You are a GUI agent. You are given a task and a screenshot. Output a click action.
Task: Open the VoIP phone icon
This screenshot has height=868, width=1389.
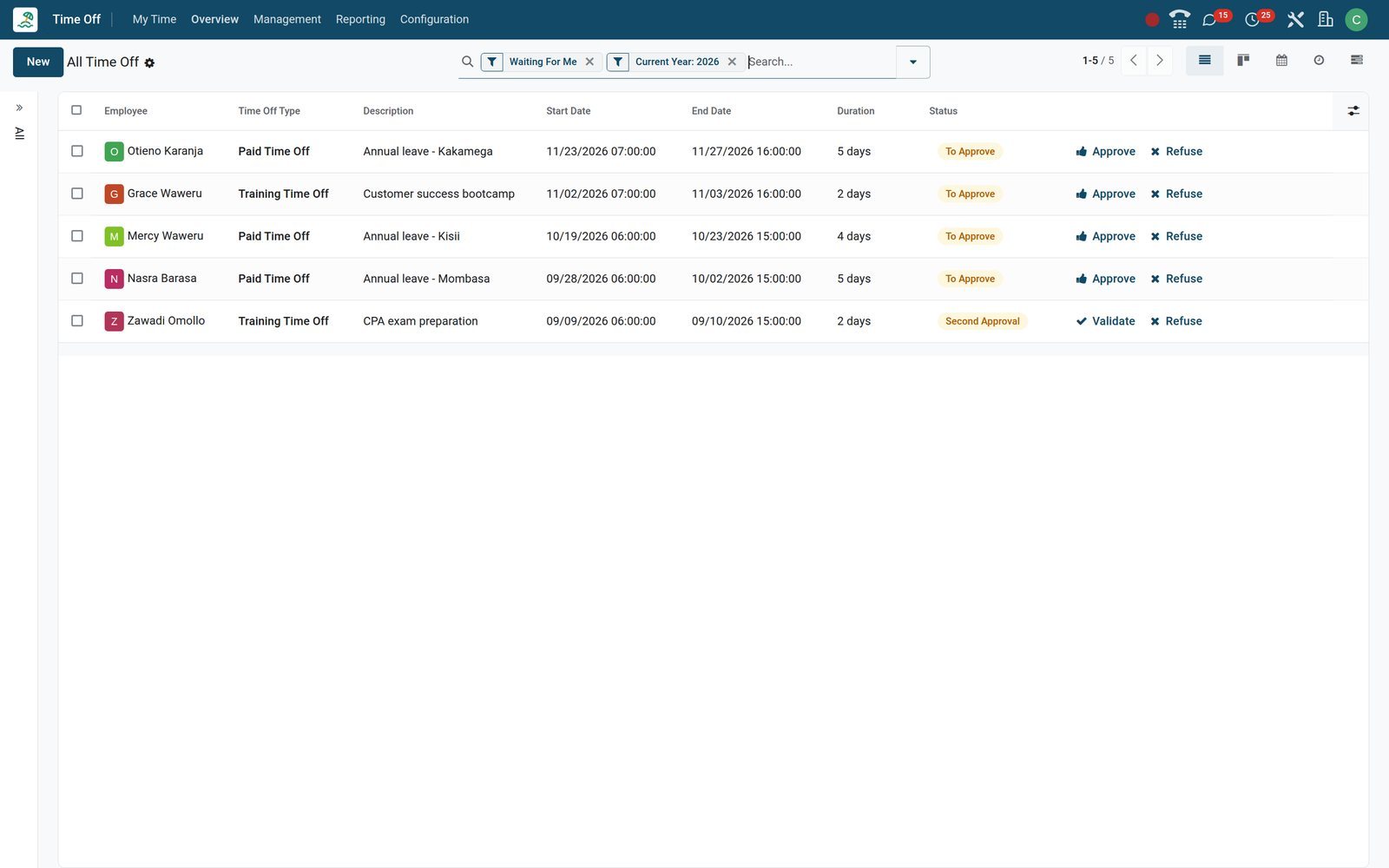[x=1179, y=19]
